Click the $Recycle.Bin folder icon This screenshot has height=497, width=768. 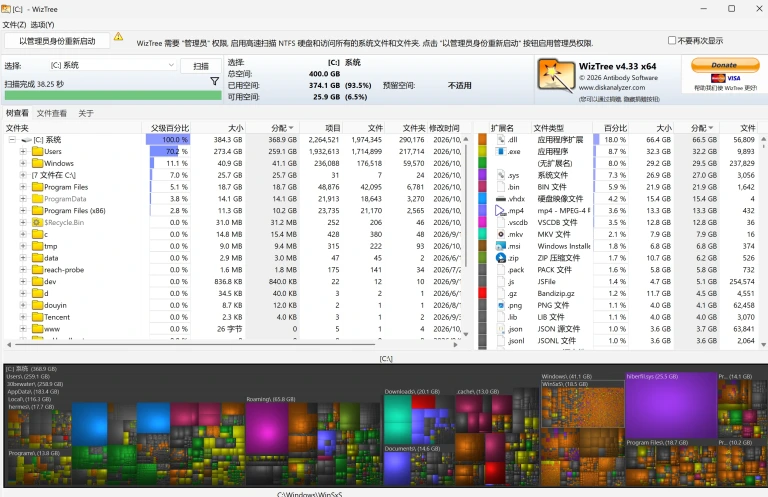click(38, 222)
